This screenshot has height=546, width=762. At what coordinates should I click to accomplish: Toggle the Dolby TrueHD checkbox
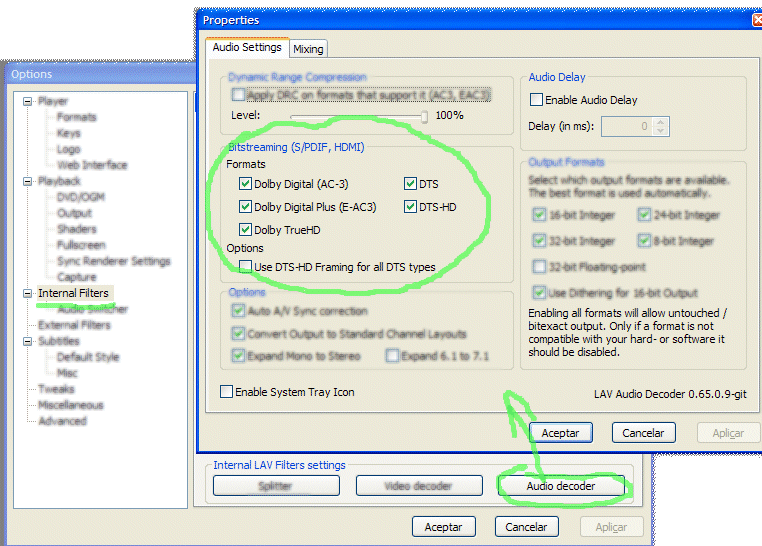click(x=245, y=230)
